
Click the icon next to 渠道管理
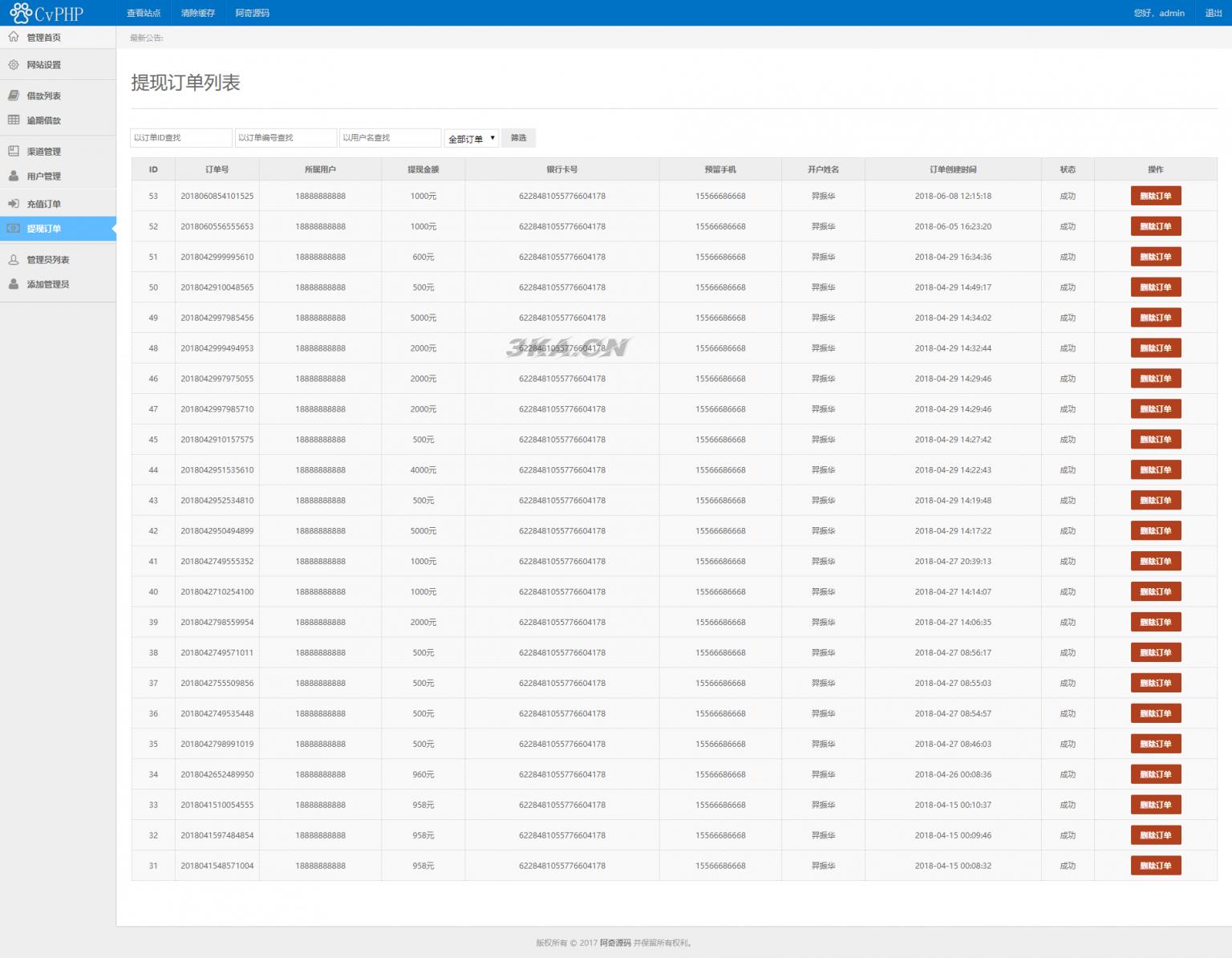click(x=14, y=151)
